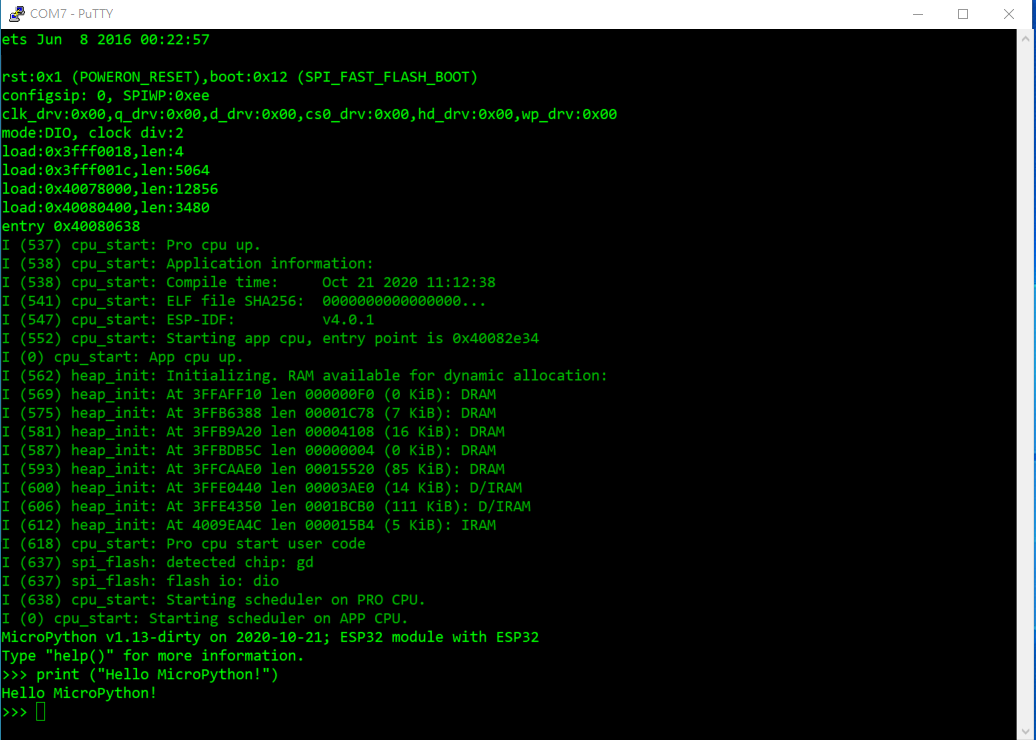The height and width of the screenshot is (740, 1036).
Task: Click the 'At 4009EA4C len 000015B4' line
Action: click(x=248, y=525)
